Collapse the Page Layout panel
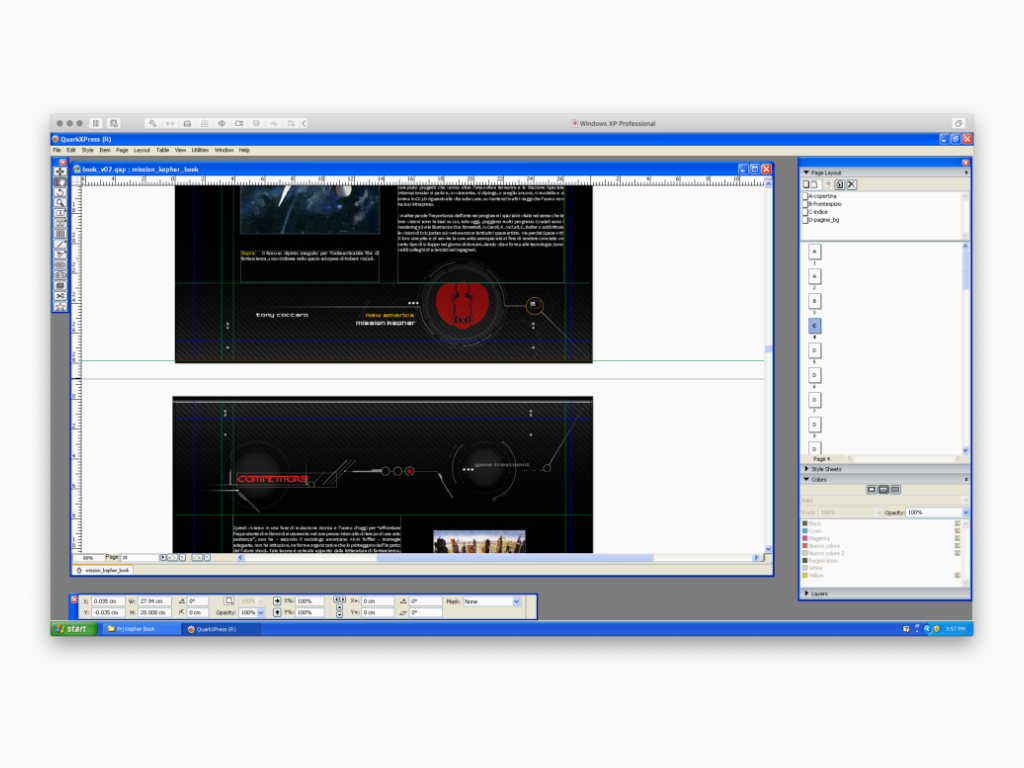 click(806, 172)
